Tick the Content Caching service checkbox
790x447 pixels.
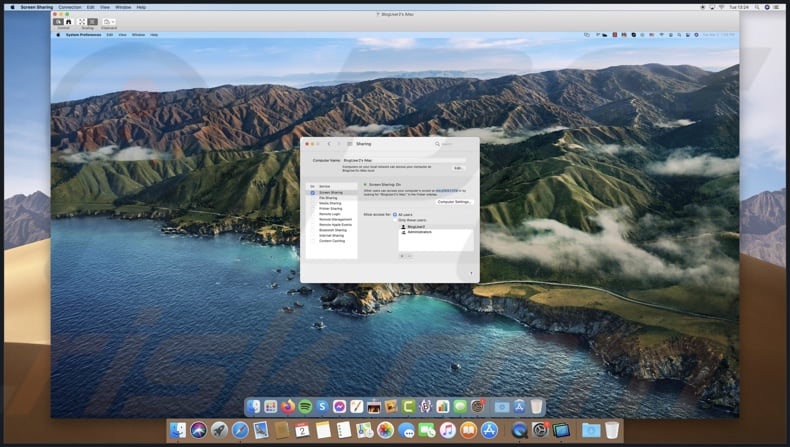coord(312,241)
